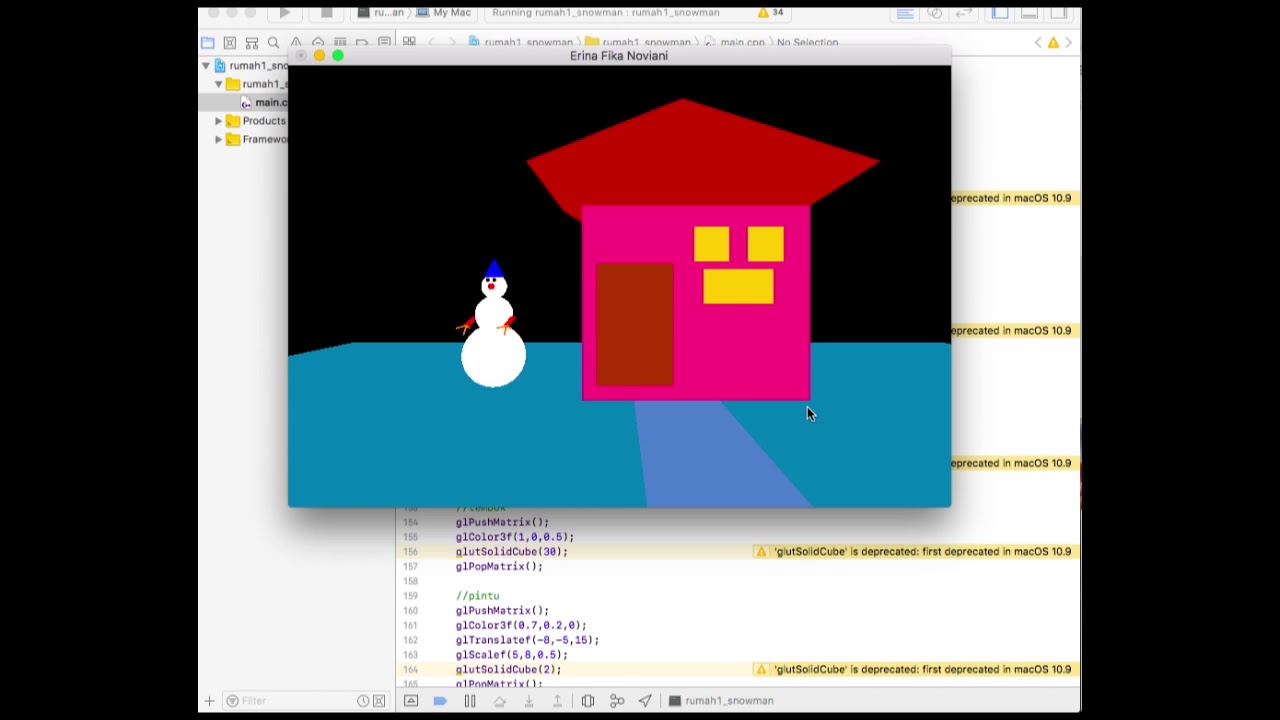This screenshot has width=1280, height=720.
Task: Toggle recently modified files filter
Action: click(x=363, y=701)
